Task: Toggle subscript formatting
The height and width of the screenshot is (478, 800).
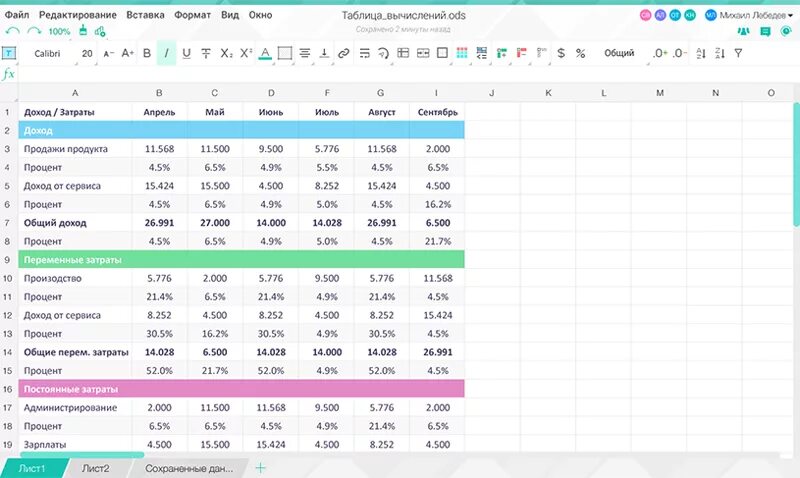Action: [226, 53]
